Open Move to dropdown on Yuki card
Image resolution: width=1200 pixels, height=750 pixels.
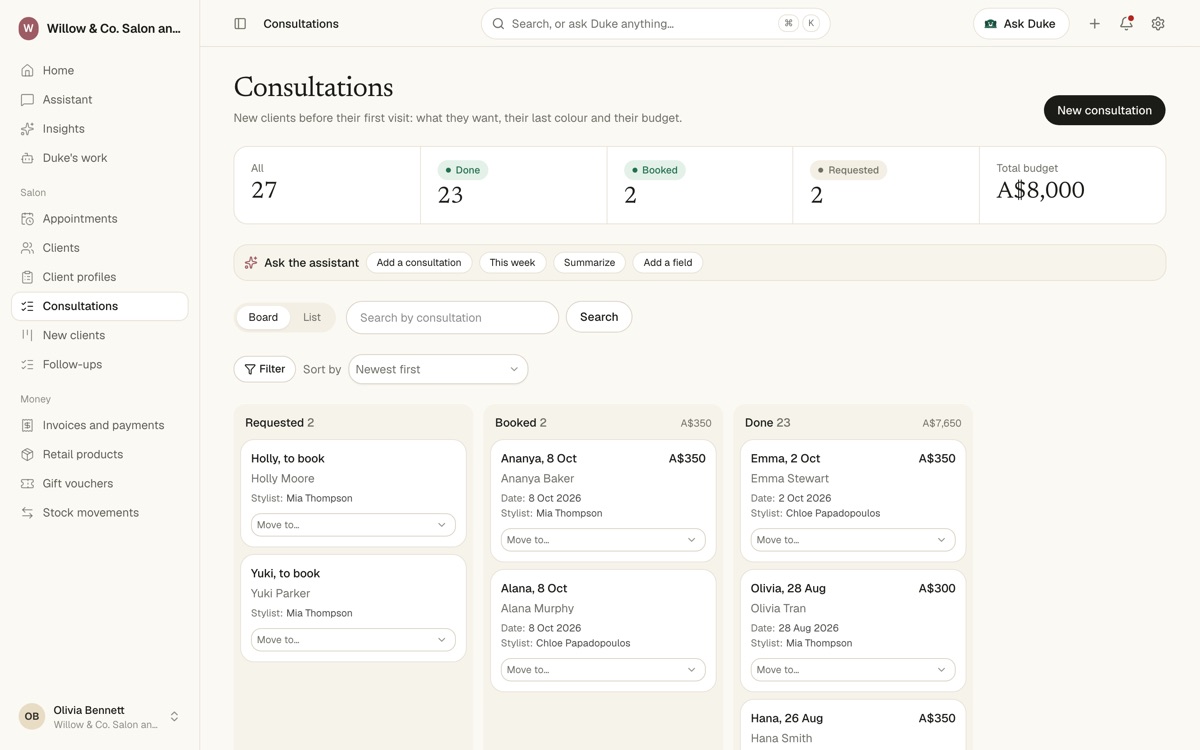353,640
